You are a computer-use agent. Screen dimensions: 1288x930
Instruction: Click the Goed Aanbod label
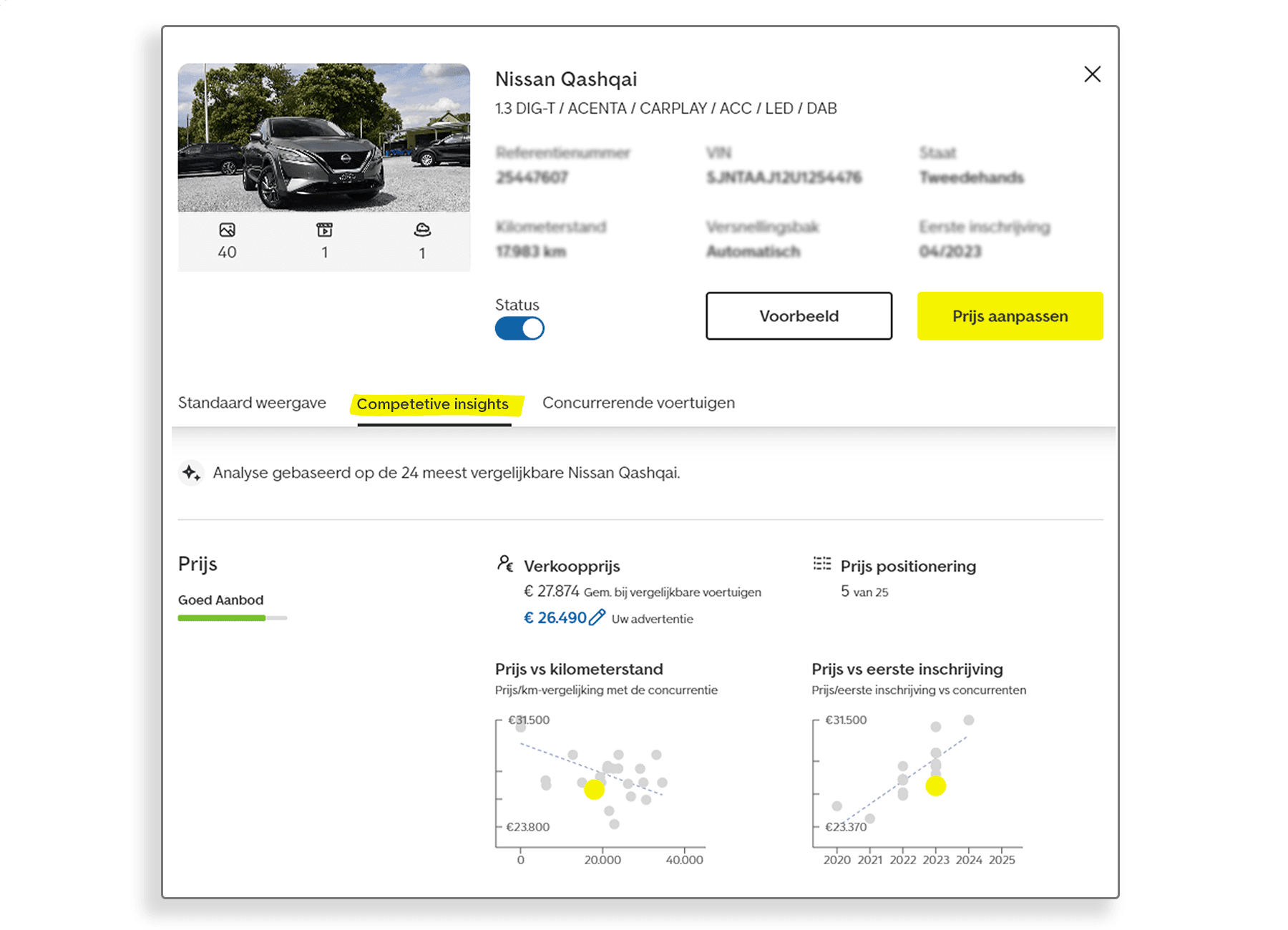click(x=220, y=600)
